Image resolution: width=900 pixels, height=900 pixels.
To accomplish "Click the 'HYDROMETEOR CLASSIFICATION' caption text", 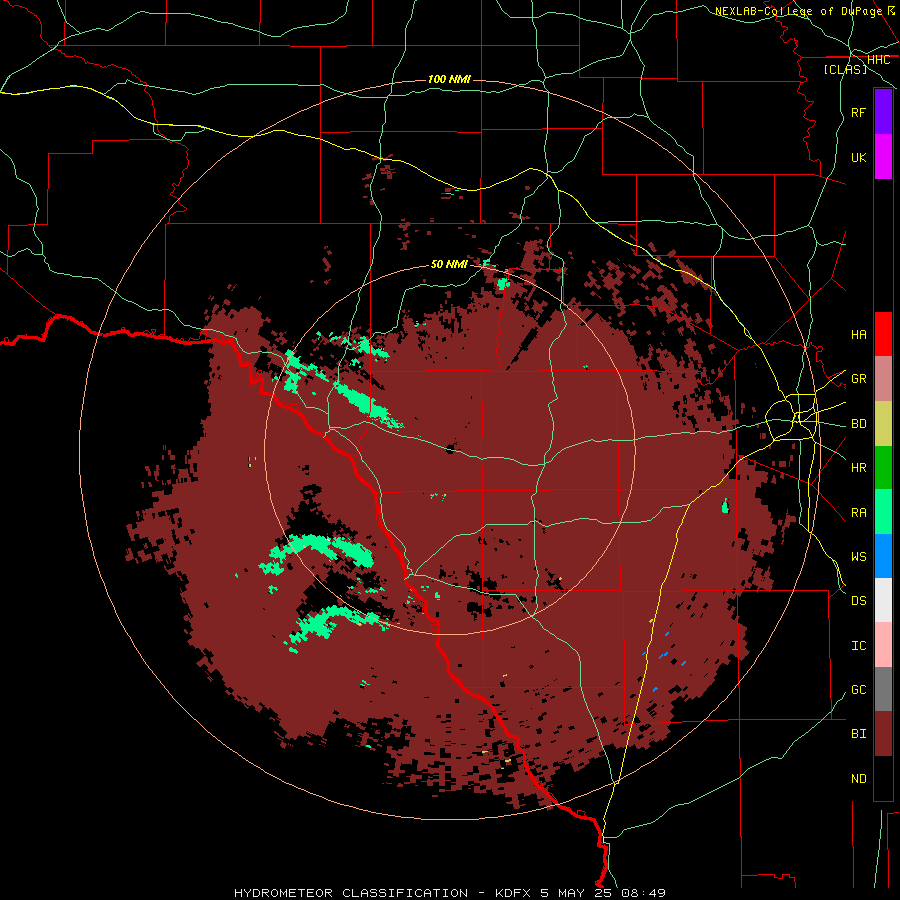I will (351, 893).
